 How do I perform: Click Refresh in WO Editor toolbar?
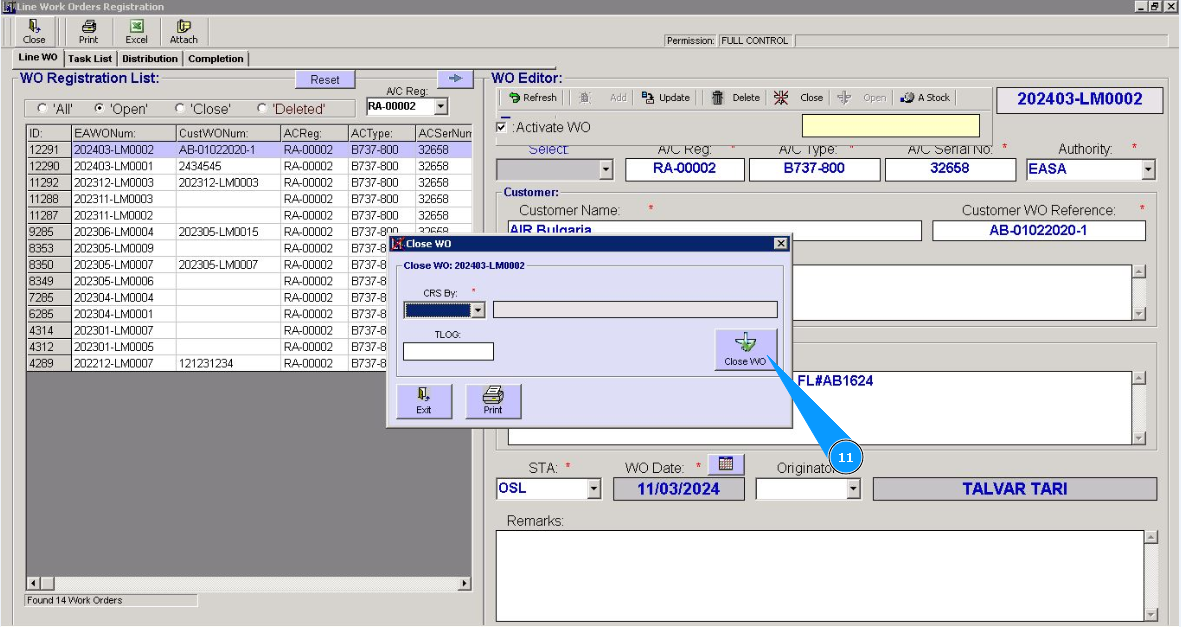click(533, 97)
